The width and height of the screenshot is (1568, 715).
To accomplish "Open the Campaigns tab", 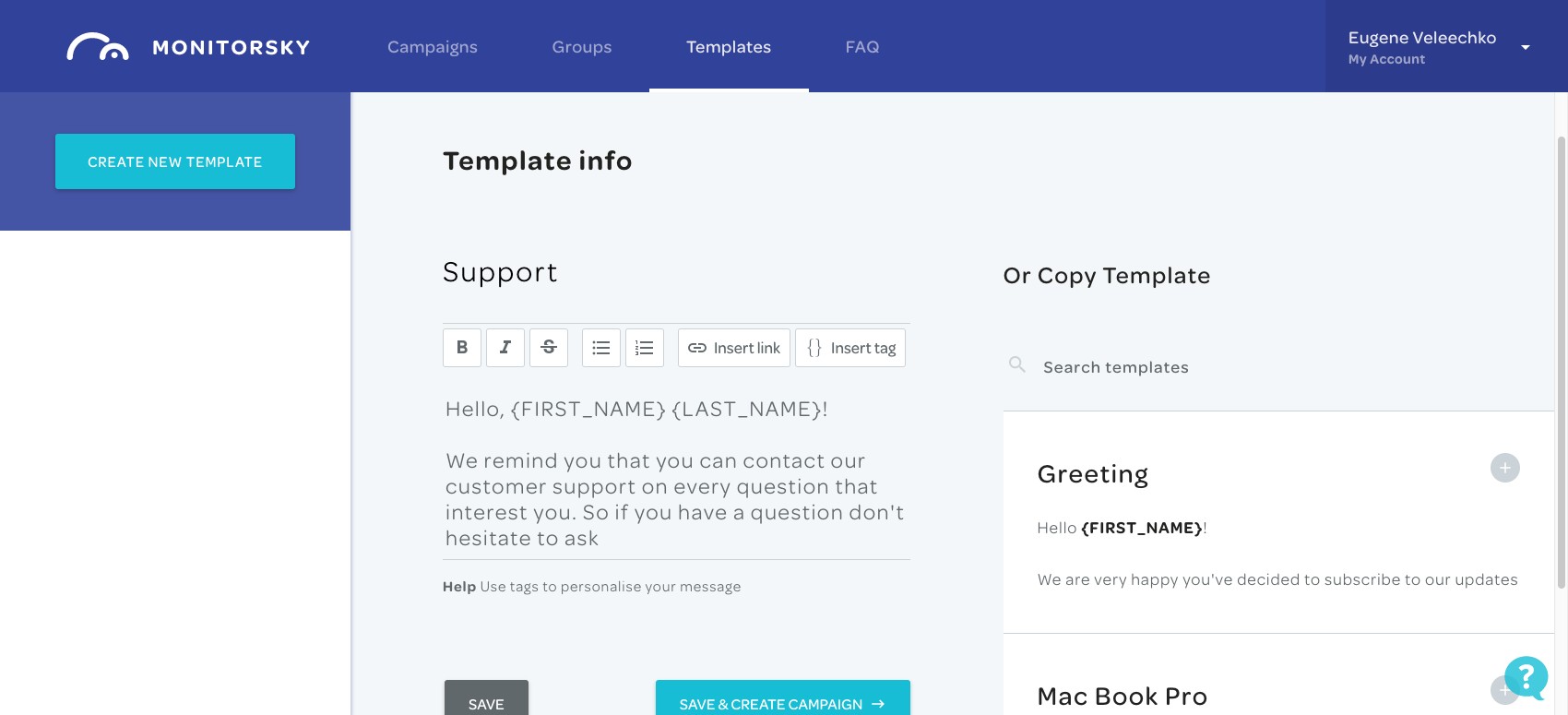I will (x=433, y=47).
